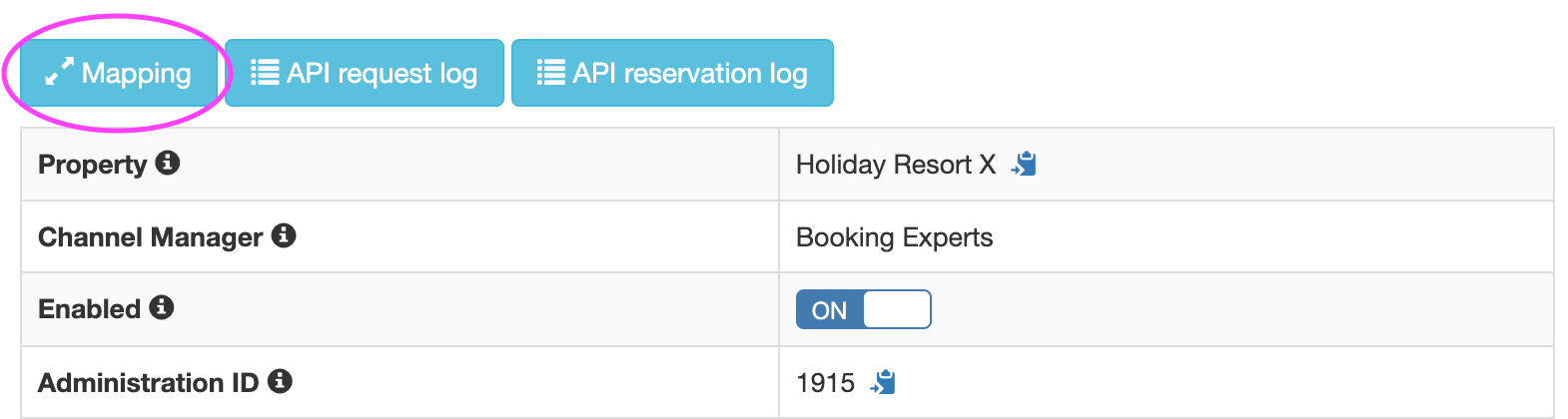Show info tooltip for Channel Manager
Image resolution: width=1568 pixels, height=419 pixels.
tap(284, 235)
